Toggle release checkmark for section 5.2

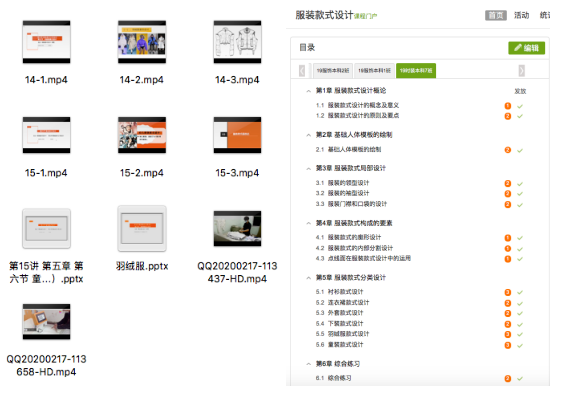pos(520,303)
